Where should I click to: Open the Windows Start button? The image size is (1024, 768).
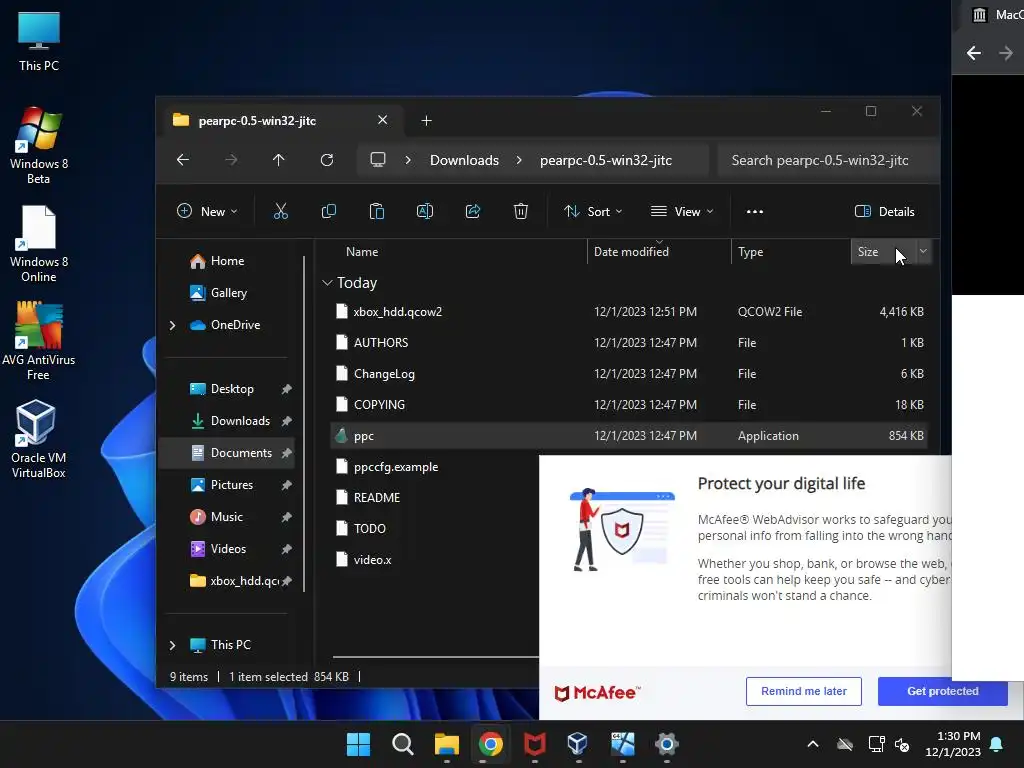coord(358,744)
